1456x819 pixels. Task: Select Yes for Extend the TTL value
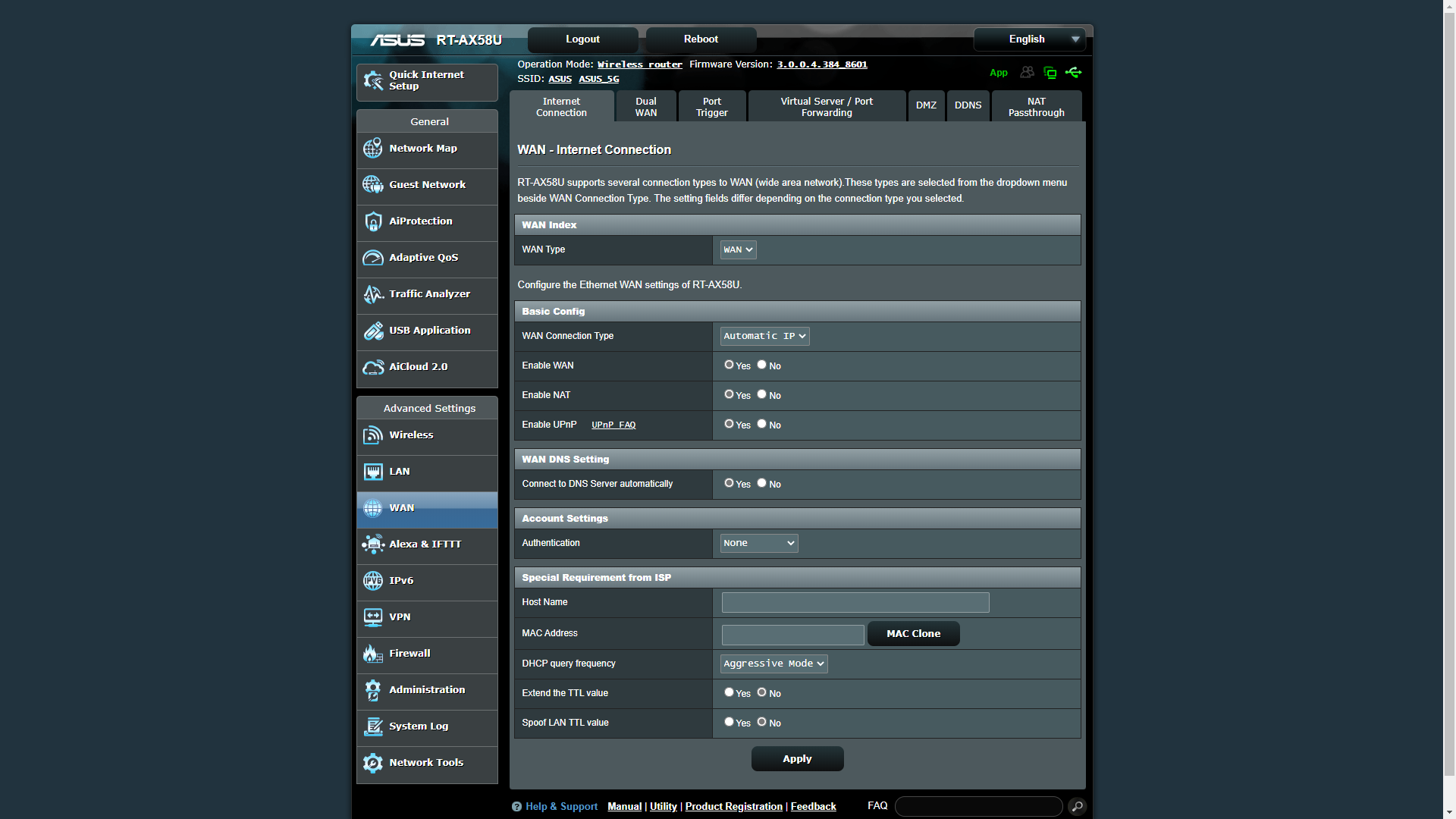coord(729,692)
